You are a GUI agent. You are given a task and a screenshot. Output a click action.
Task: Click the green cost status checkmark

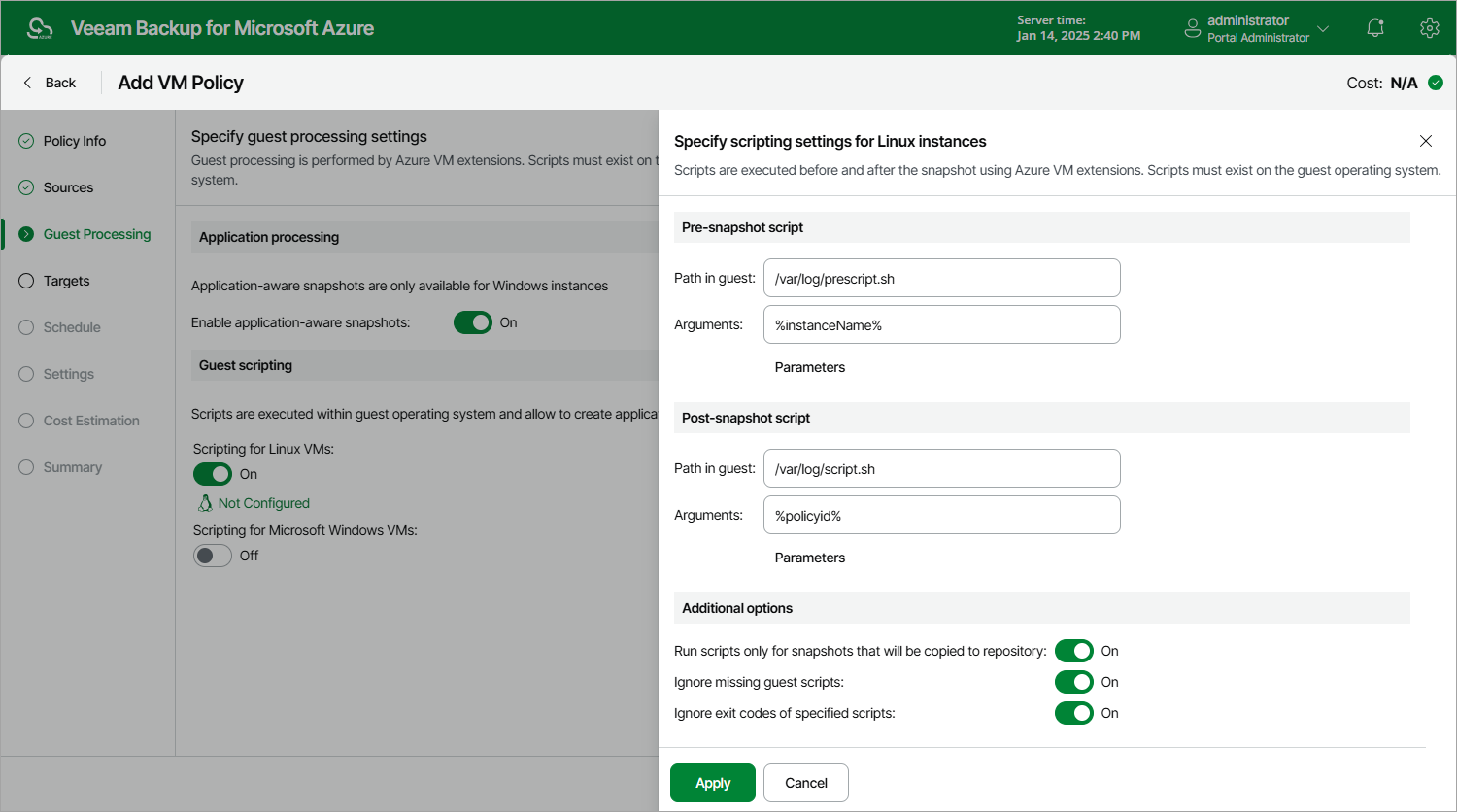pos(1436,83)
